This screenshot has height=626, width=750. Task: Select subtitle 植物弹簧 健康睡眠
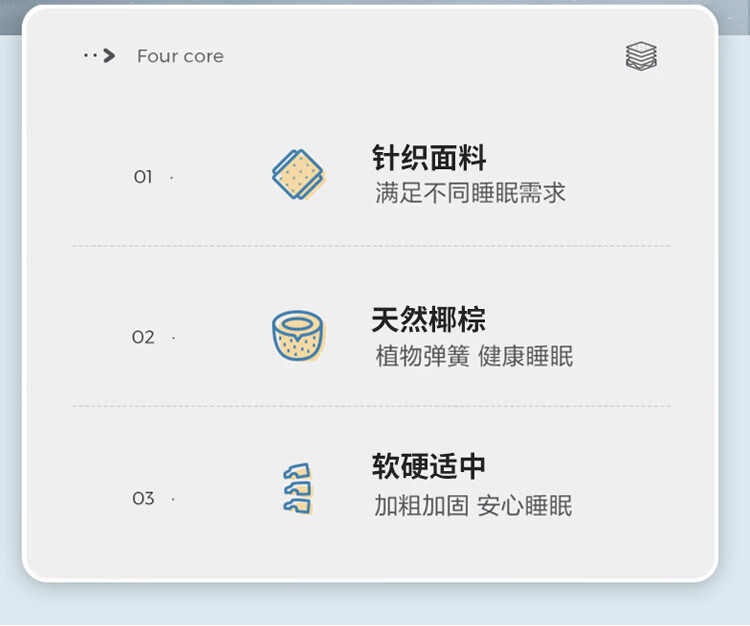click(x=474, y=356)
